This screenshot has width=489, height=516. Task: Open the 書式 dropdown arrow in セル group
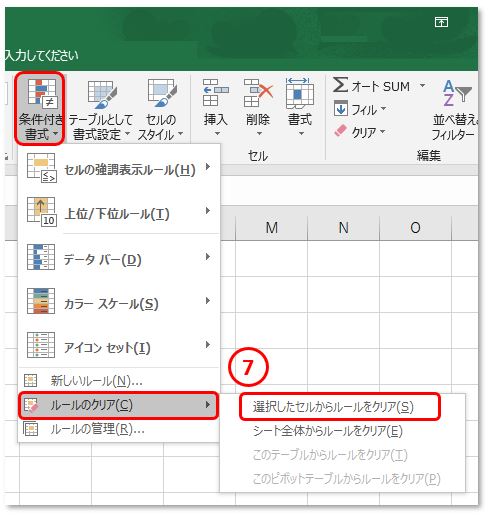(x=301, y=134)
